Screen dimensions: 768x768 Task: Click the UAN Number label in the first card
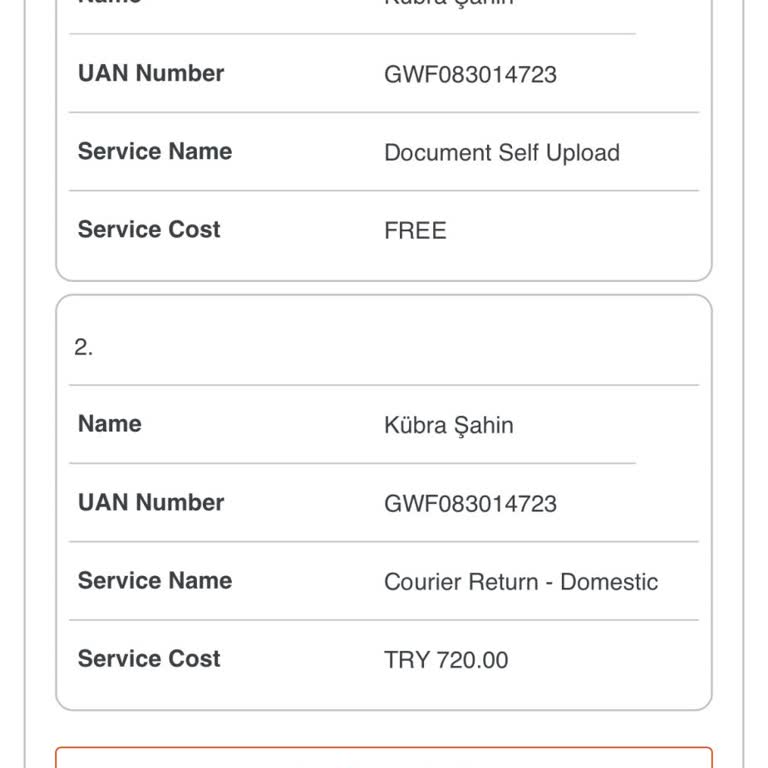tap(151, 73)
